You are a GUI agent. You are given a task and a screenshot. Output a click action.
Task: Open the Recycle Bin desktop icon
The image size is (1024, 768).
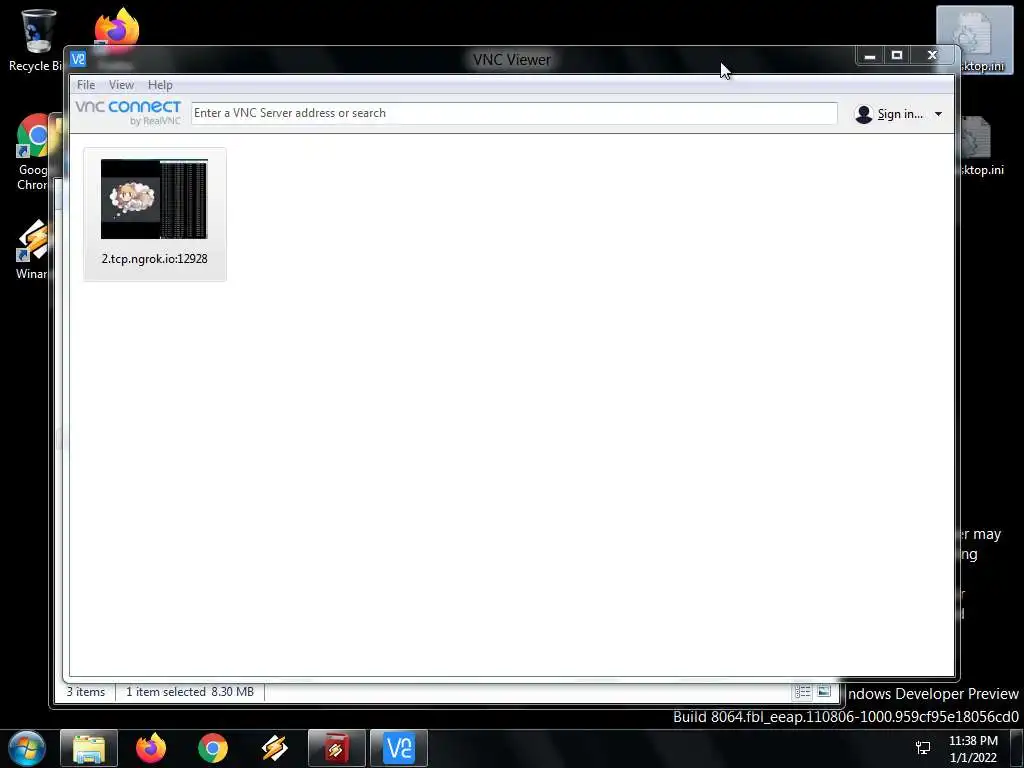36,40
